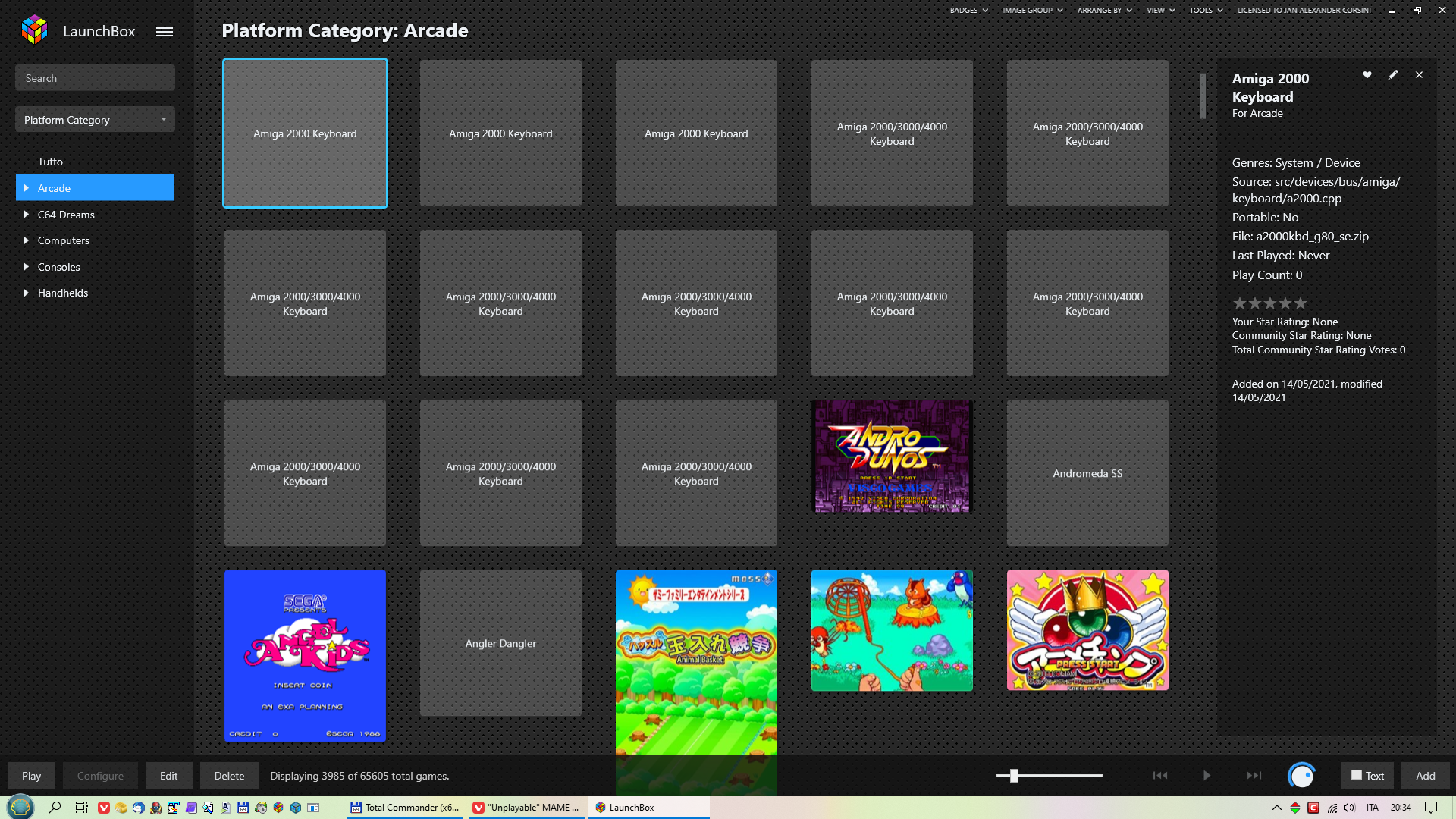Click the Configure button
Viewport: 1456px width, 819px height.
click(x=100, y=776)
